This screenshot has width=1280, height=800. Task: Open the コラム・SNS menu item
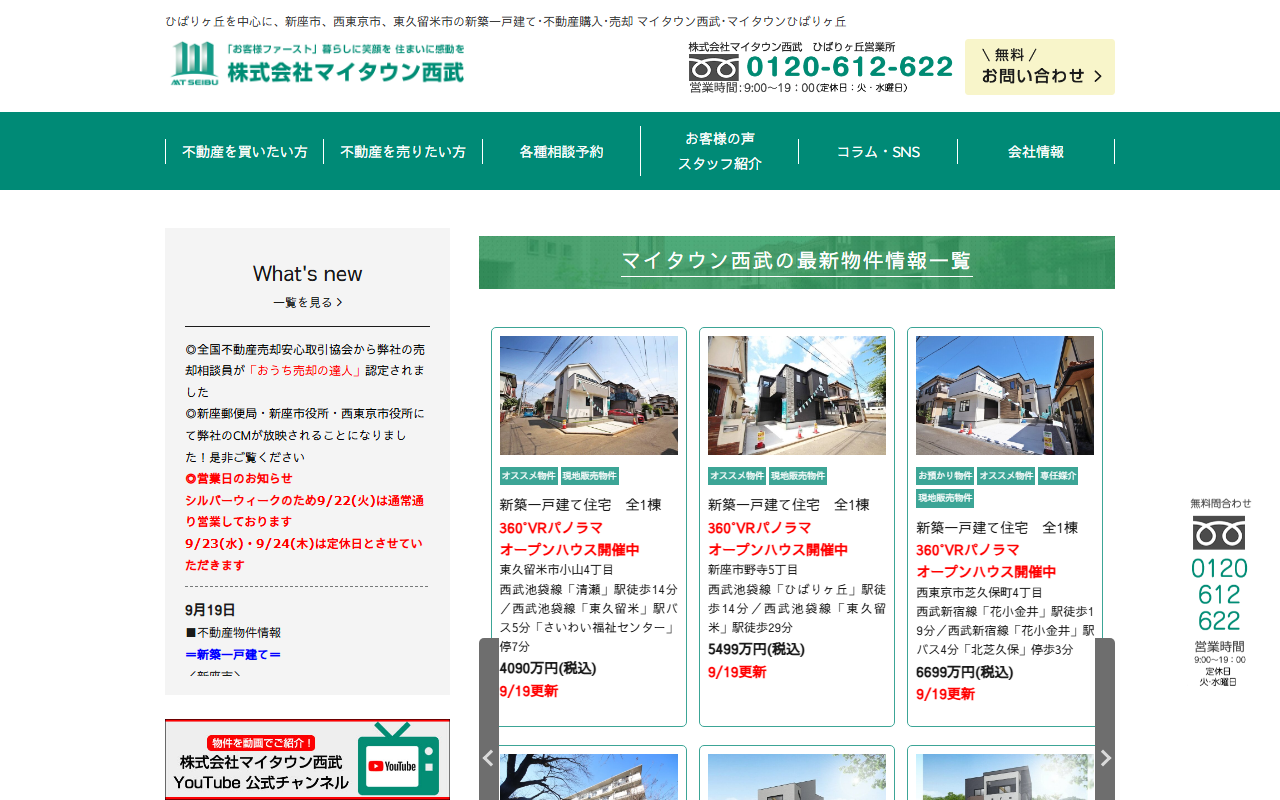[x=878, y=152]
